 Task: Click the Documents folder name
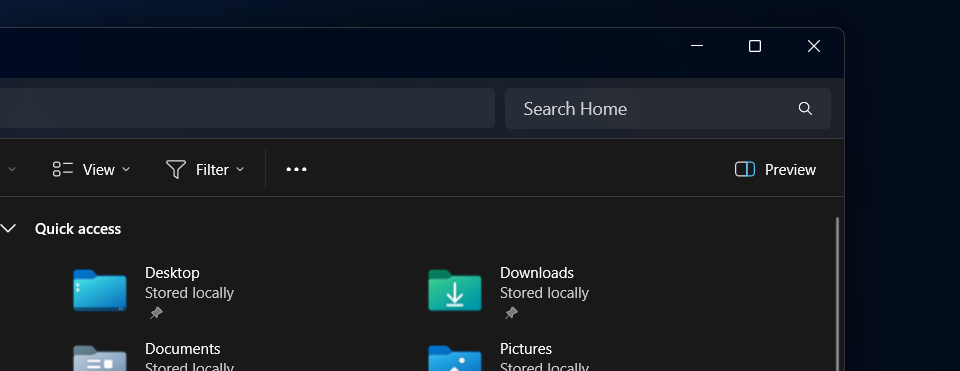[x=182, y=349]
